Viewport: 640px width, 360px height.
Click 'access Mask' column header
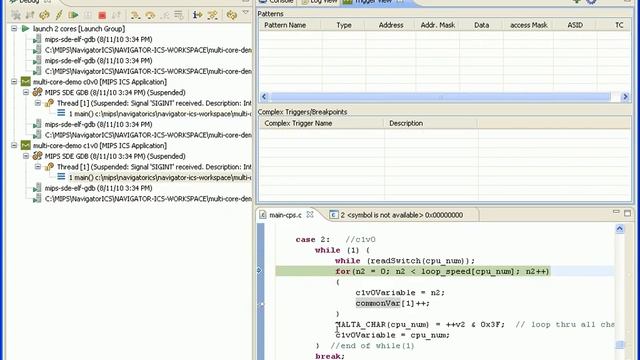click(x=529, y=25)
